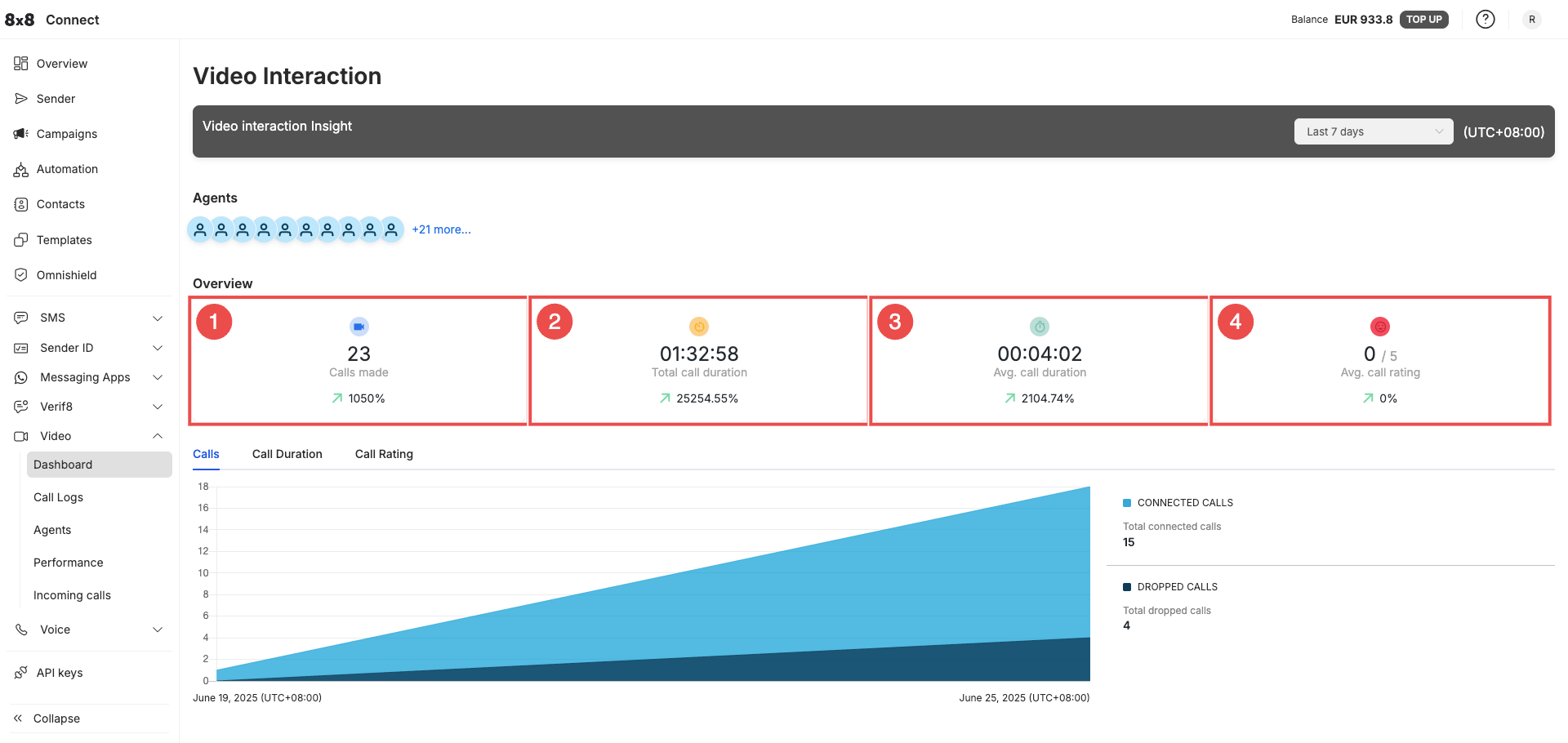Click the API keys icon
Image resolution: width=1568 pixels, height=743 pixels.
[x=21, y=673]
